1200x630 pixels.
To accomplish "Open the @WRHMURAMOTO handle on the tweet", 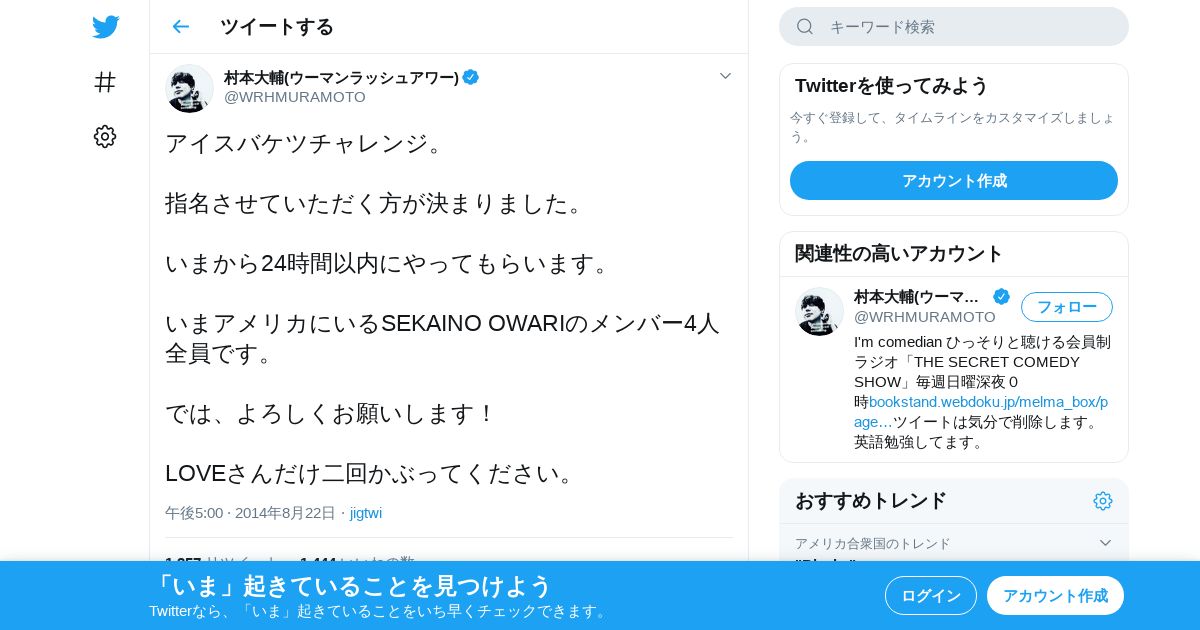I will pyautogui.click(x=295, y=97).
